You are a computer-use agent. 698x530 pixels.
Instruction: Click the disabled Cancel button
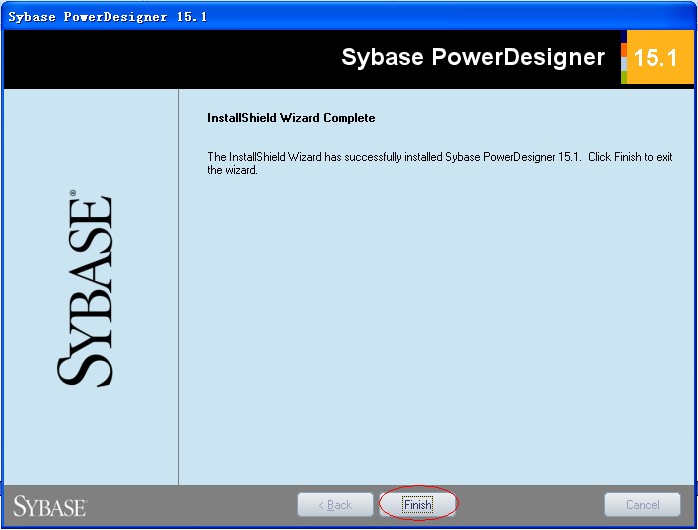tap(642, 505)
